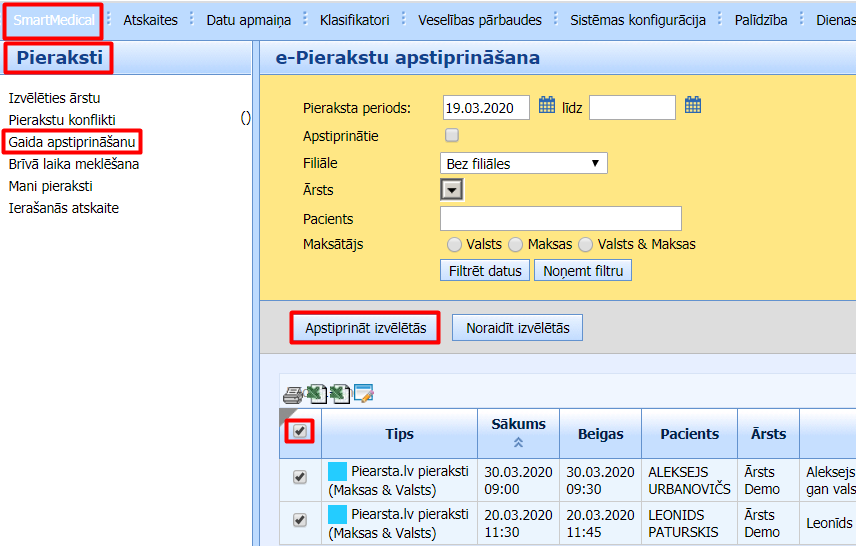Uncheck the Aleksejs Urbanovičs row checkbox

pos(299,477)
